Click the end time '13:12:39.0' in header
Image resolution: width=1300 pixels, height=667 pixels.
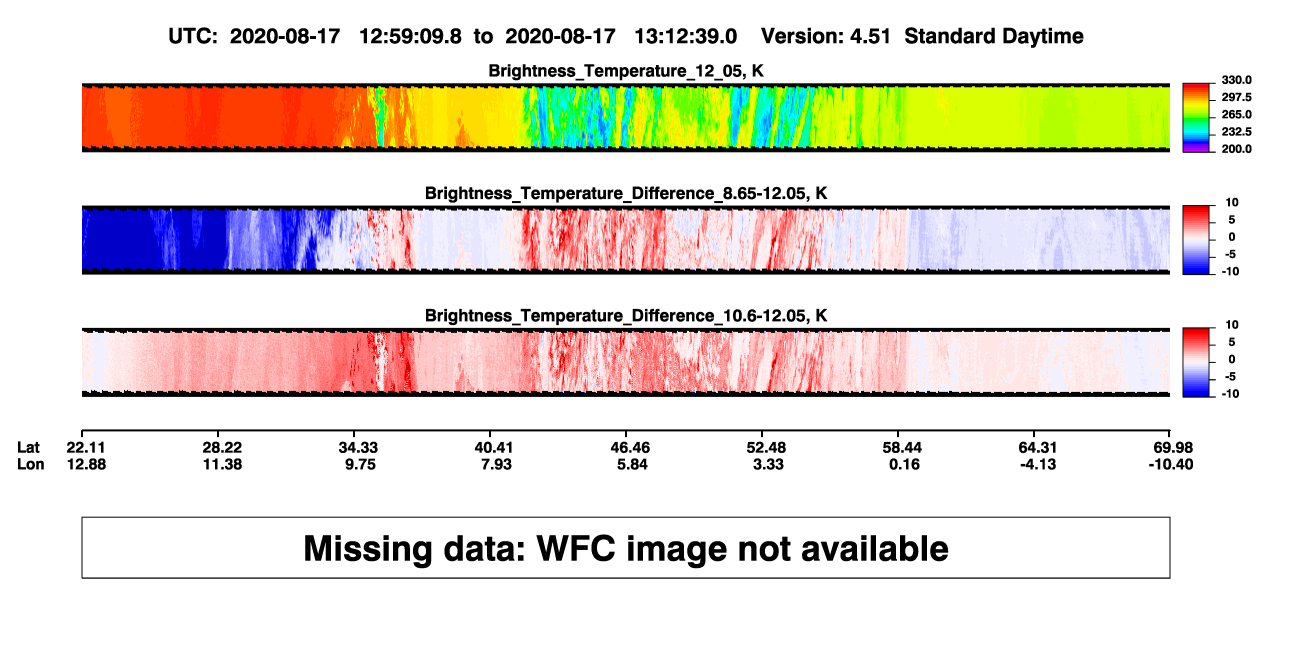click(686, 36)
